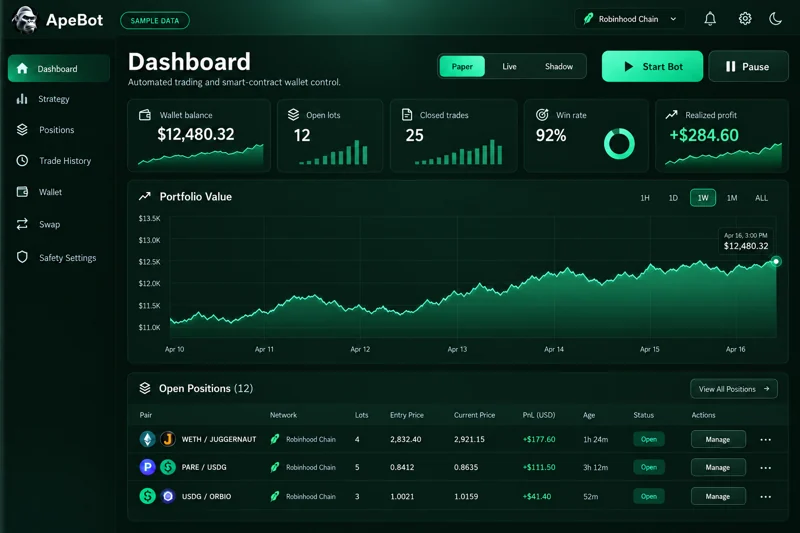The image size is (800, 533).
Task: Click the WETH token icon
Action: coord(147,439)
